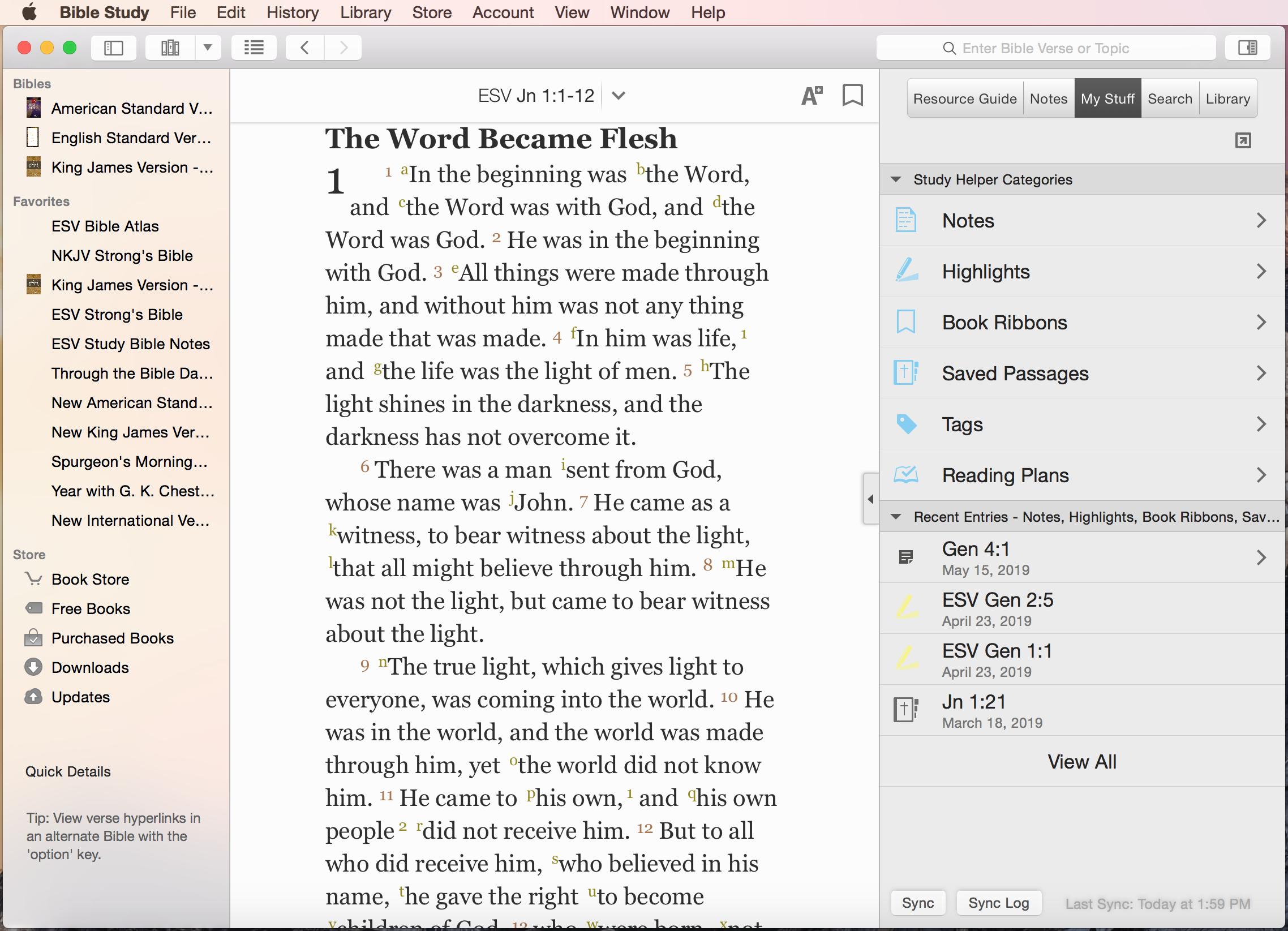Screen dimensions: 1288x931
Task: Pop out the panel with expand icon
Action: 1243,140
